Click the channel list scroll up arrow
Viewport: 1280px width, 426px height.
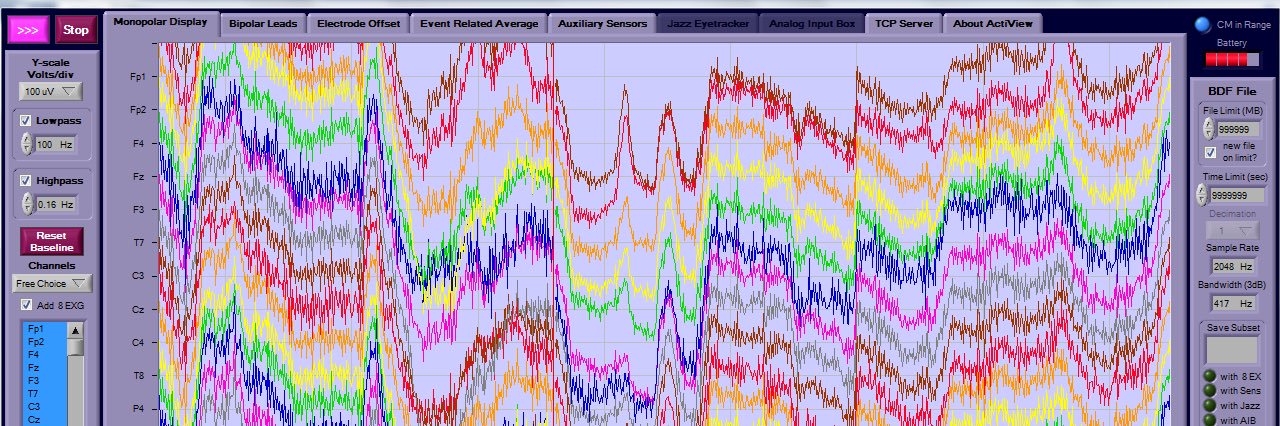(75, 330)
